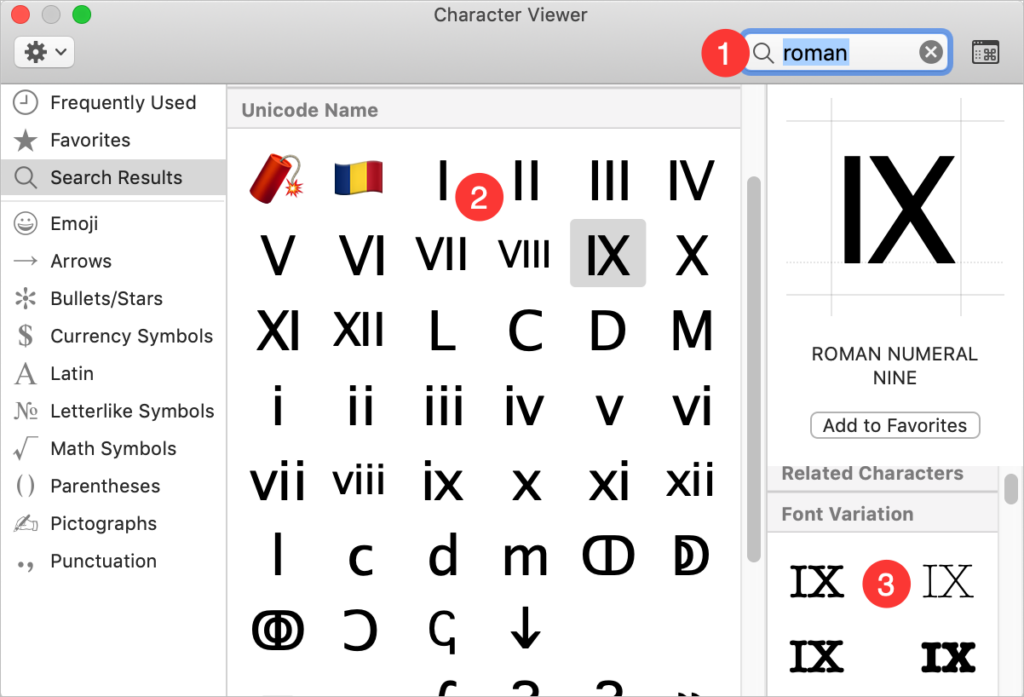The height and width of the screenshot is (697, 1024).
Task: Select small Roman numeral iii
Action: (x=443, y=405)
